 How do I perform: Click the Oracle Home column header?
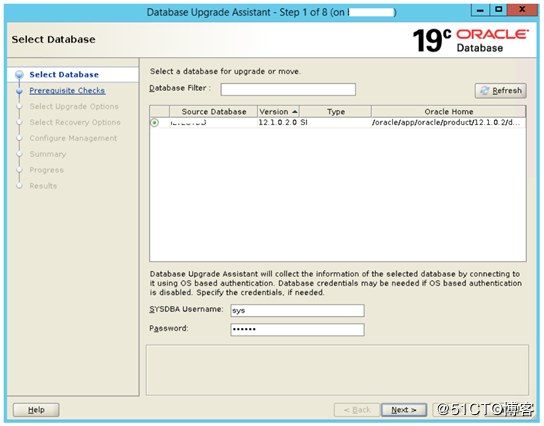click(x=448, y=112)
